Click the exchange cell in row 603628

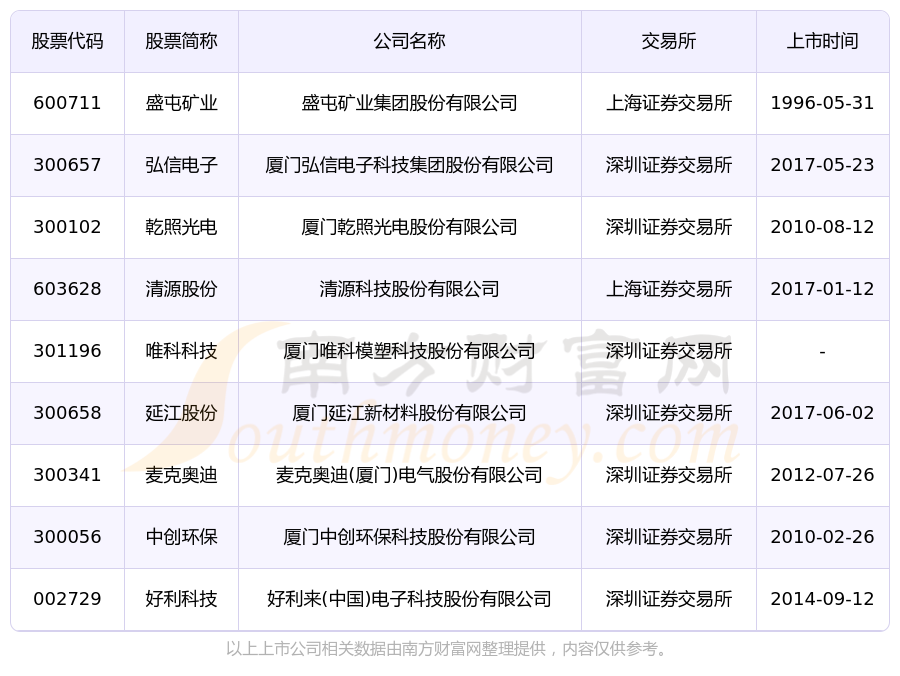point(669,289)
